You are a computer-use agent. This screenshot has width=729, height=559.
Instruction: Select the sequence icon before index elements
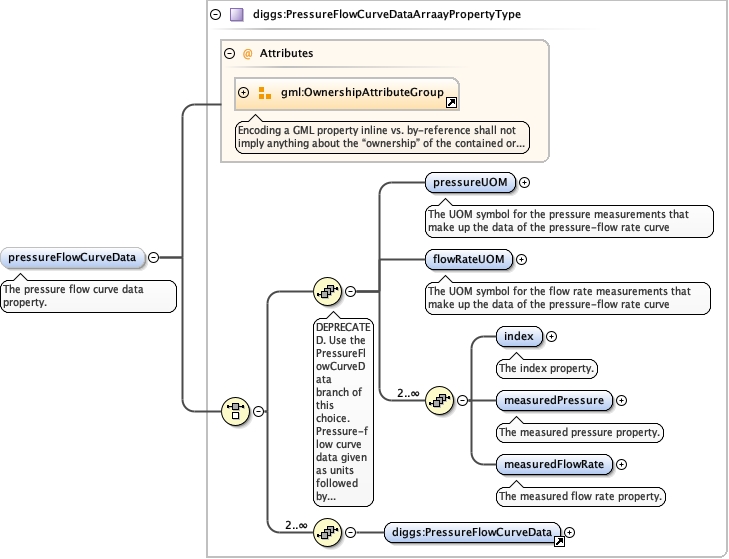(x=439, y=400)
